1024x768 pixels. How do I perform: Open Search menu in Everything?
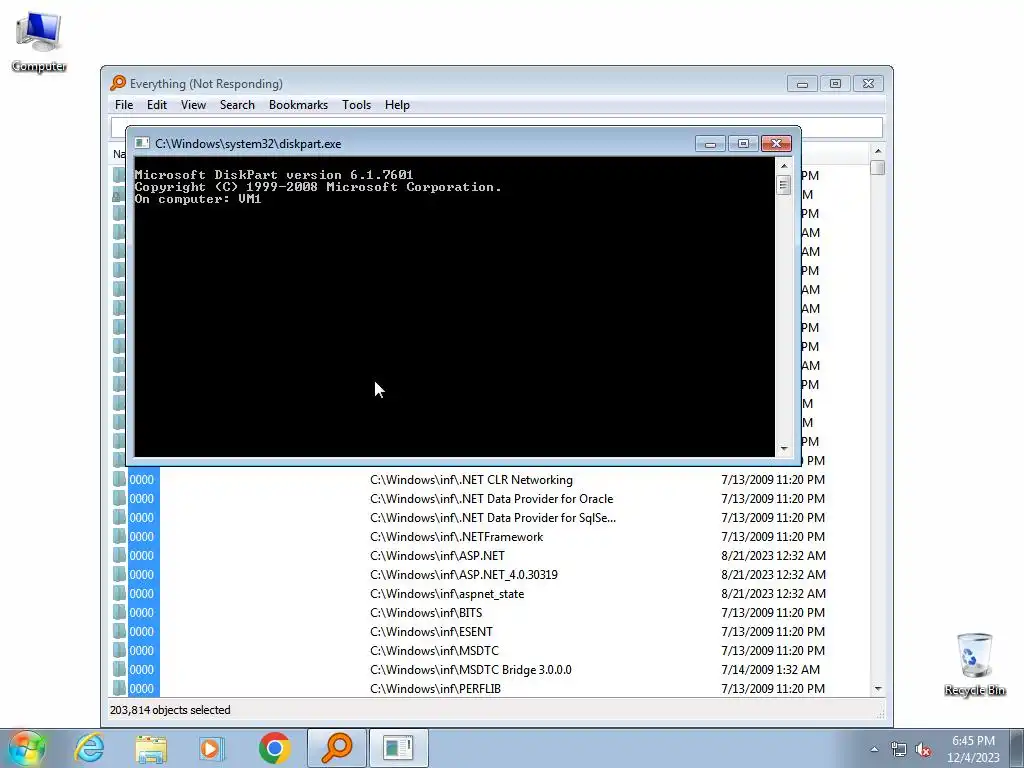click(237, 104)
